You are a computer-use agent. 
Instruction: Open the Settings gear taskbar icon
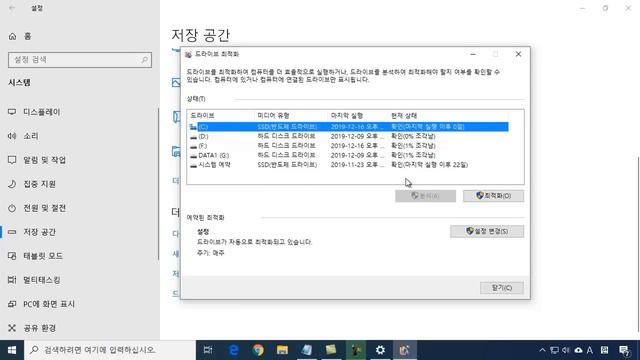[x=380, y=350]
